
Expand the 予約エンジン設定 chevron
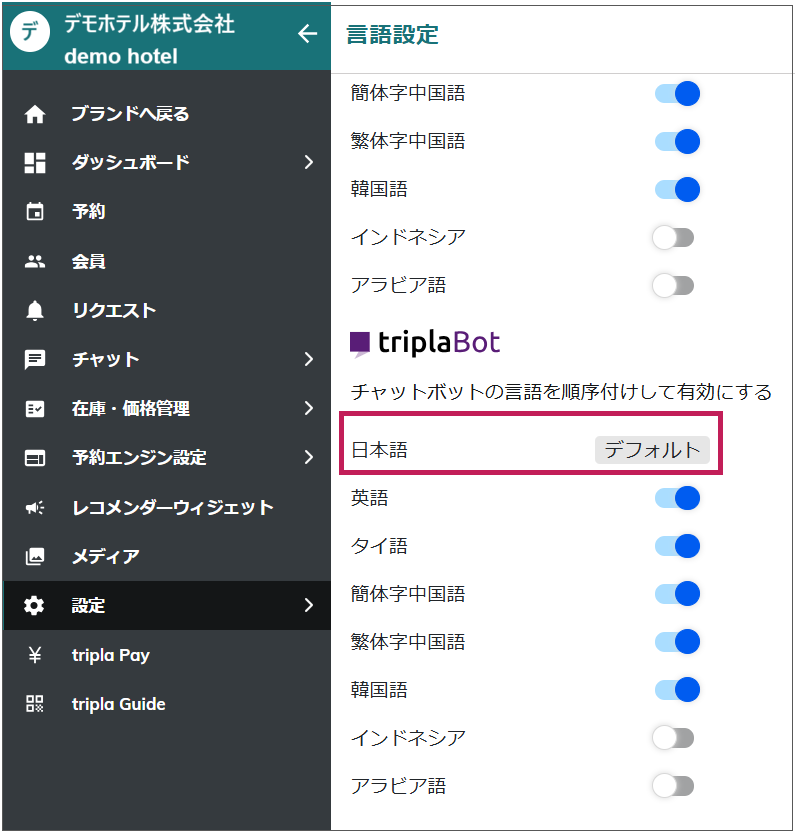309,457
